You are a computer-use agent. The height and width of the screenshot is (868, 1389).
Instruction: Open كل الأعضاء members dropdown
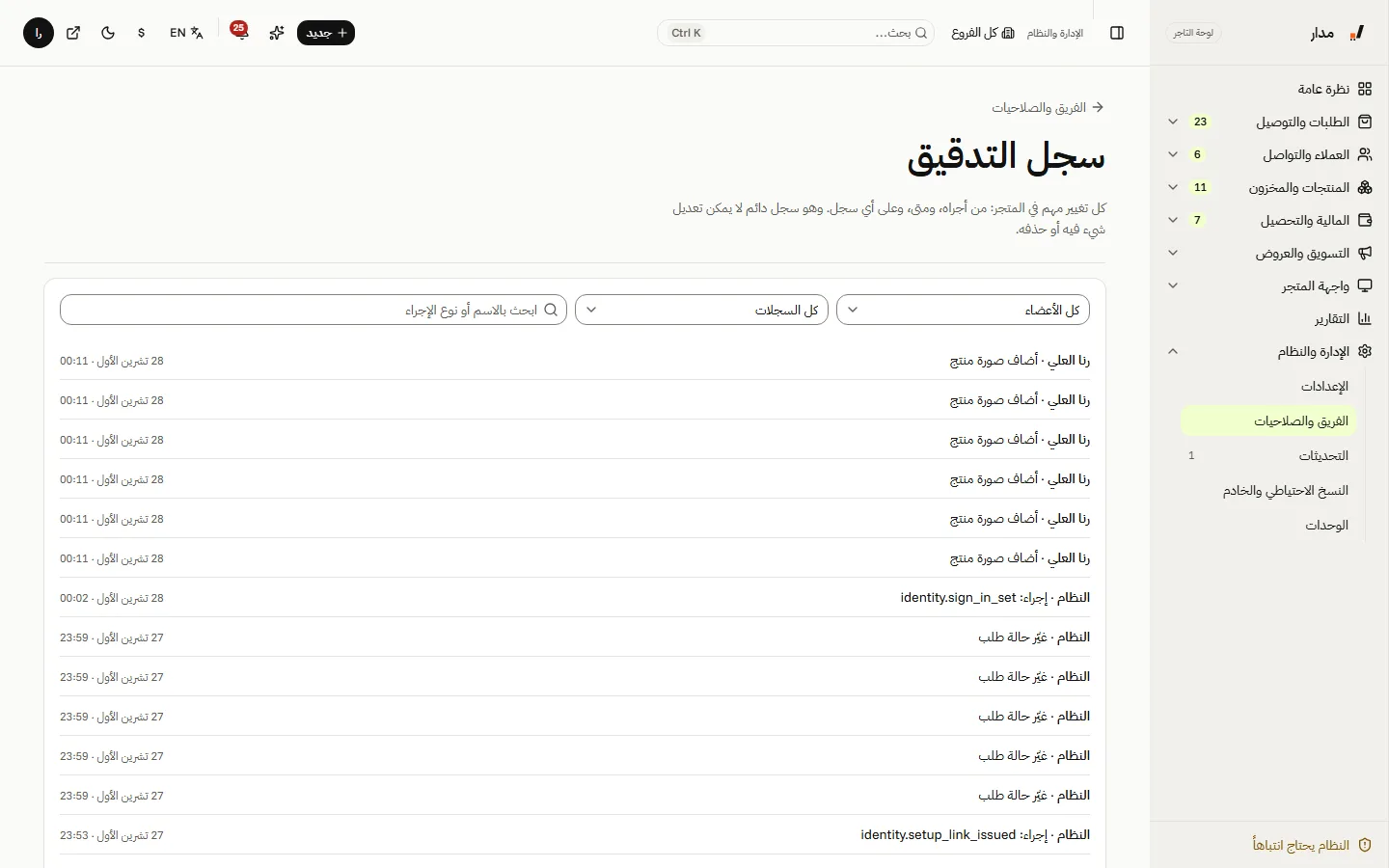click(x=964, y=310)
